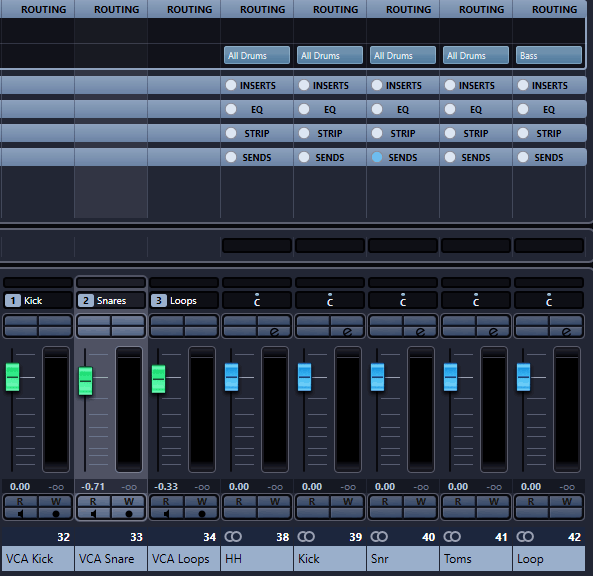Image resolution: width=593 pixels, height=576 pixels.
Task: Click green fader handle on VCA Kick
Action: pos(12,377)
